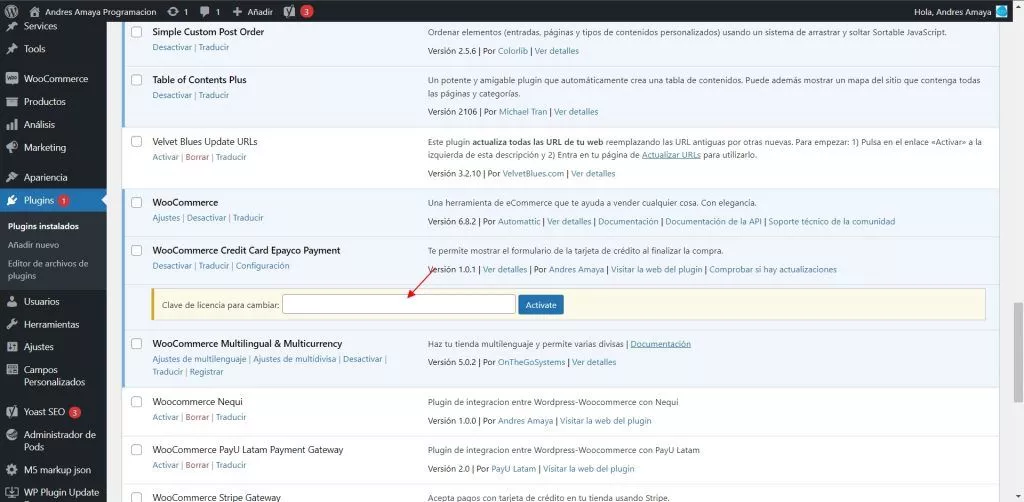Click the updates refresh icon in admin bar
This screenshot has width=1024, height=502.
point(174,12)
